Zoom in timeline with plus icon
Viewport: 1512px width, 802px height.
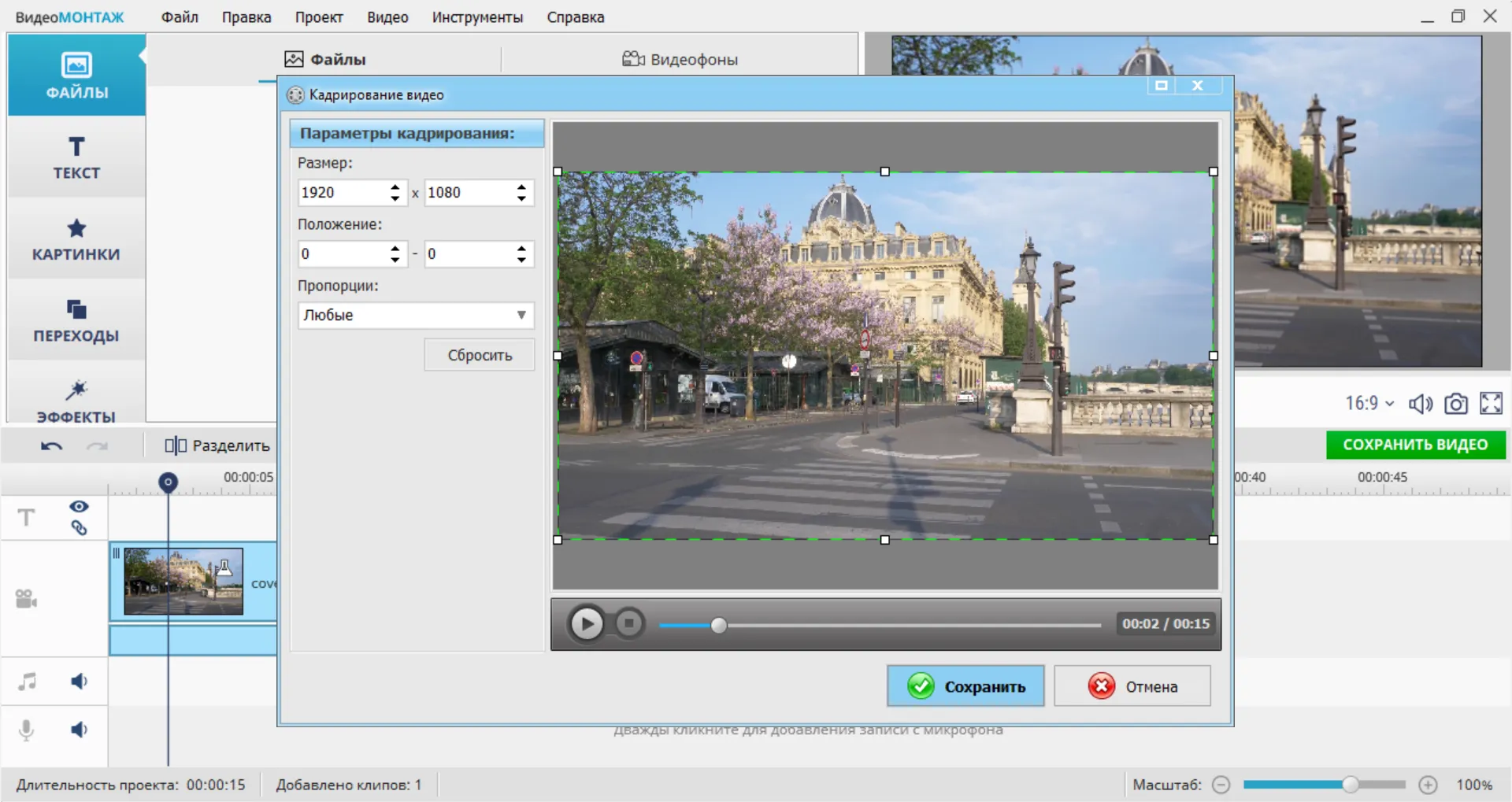click(x=1428, y=785)
